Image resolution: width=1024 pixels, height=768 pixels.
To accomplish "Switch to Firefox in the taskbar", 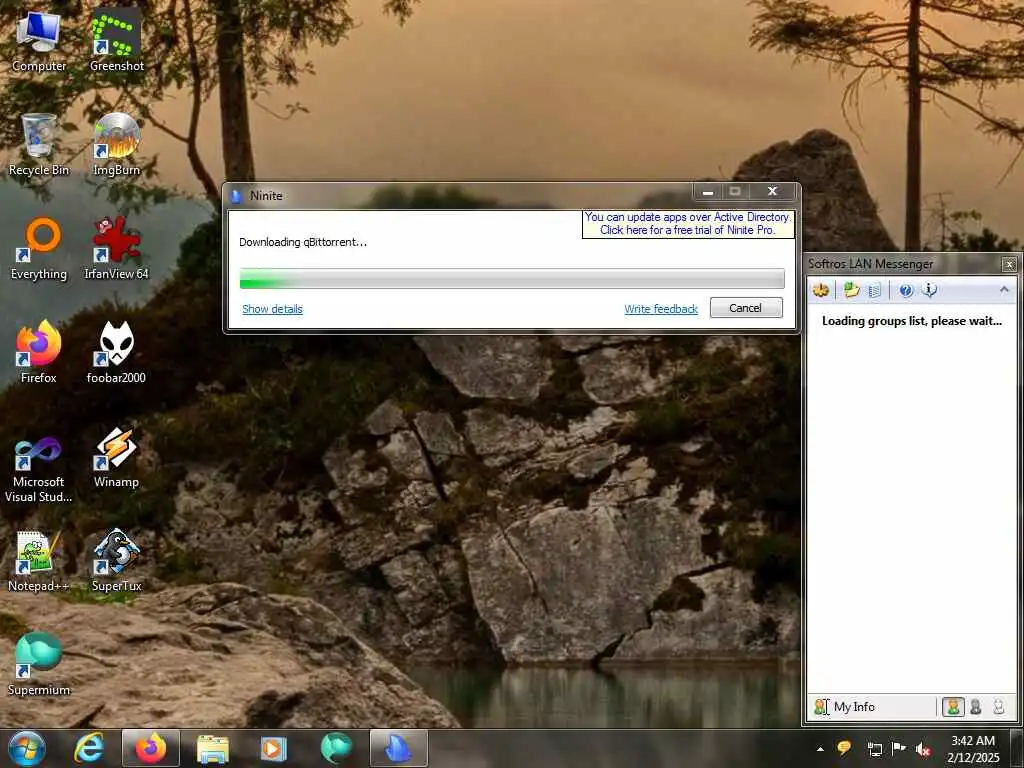I will coord(150,748).
